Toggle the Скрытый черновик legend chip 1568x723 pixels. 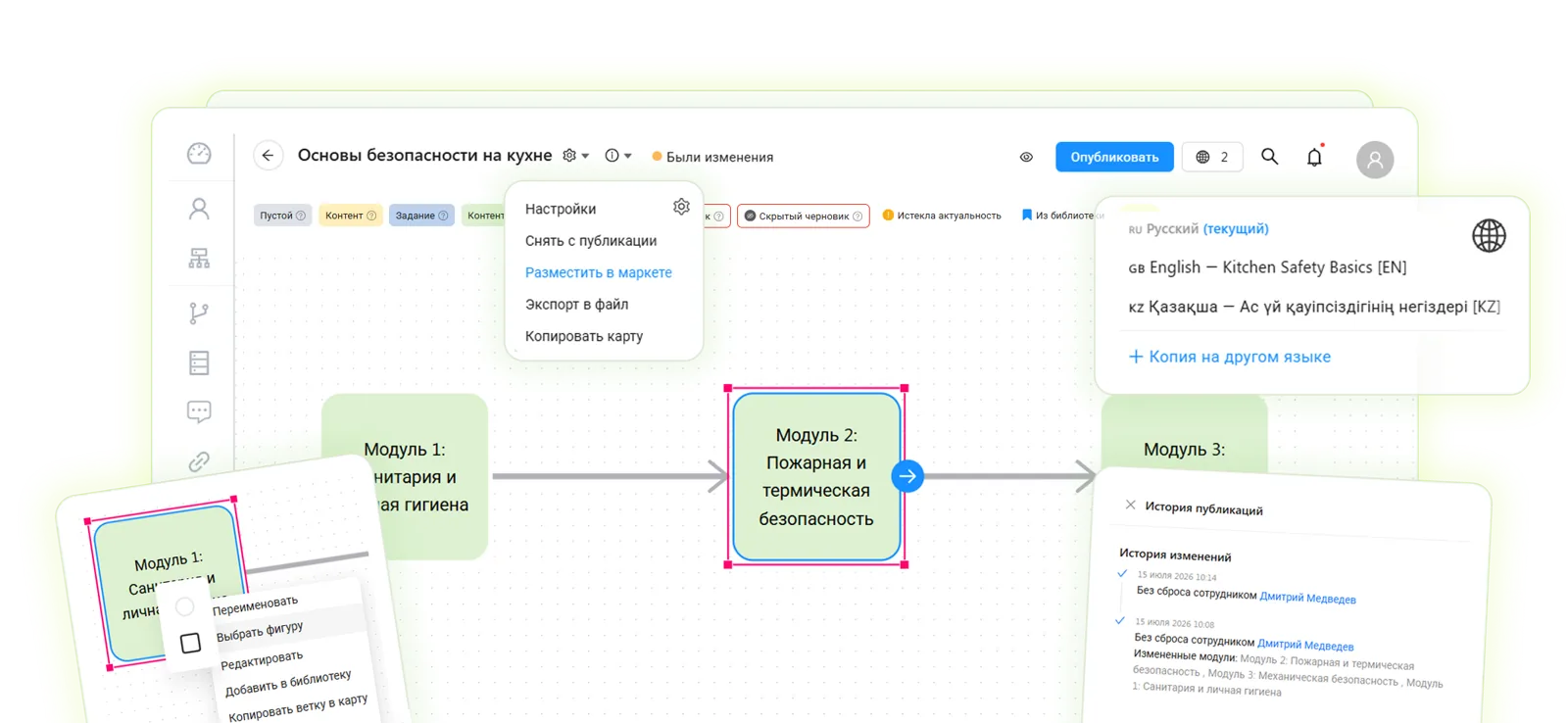click(803, 216)
